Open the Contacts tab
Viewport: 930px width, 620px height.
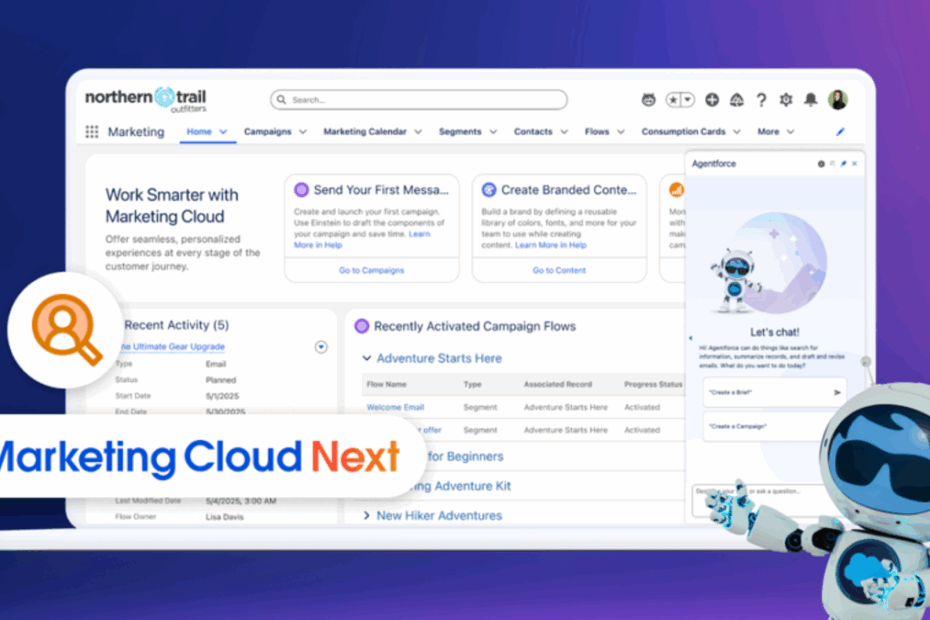[533, 132]
